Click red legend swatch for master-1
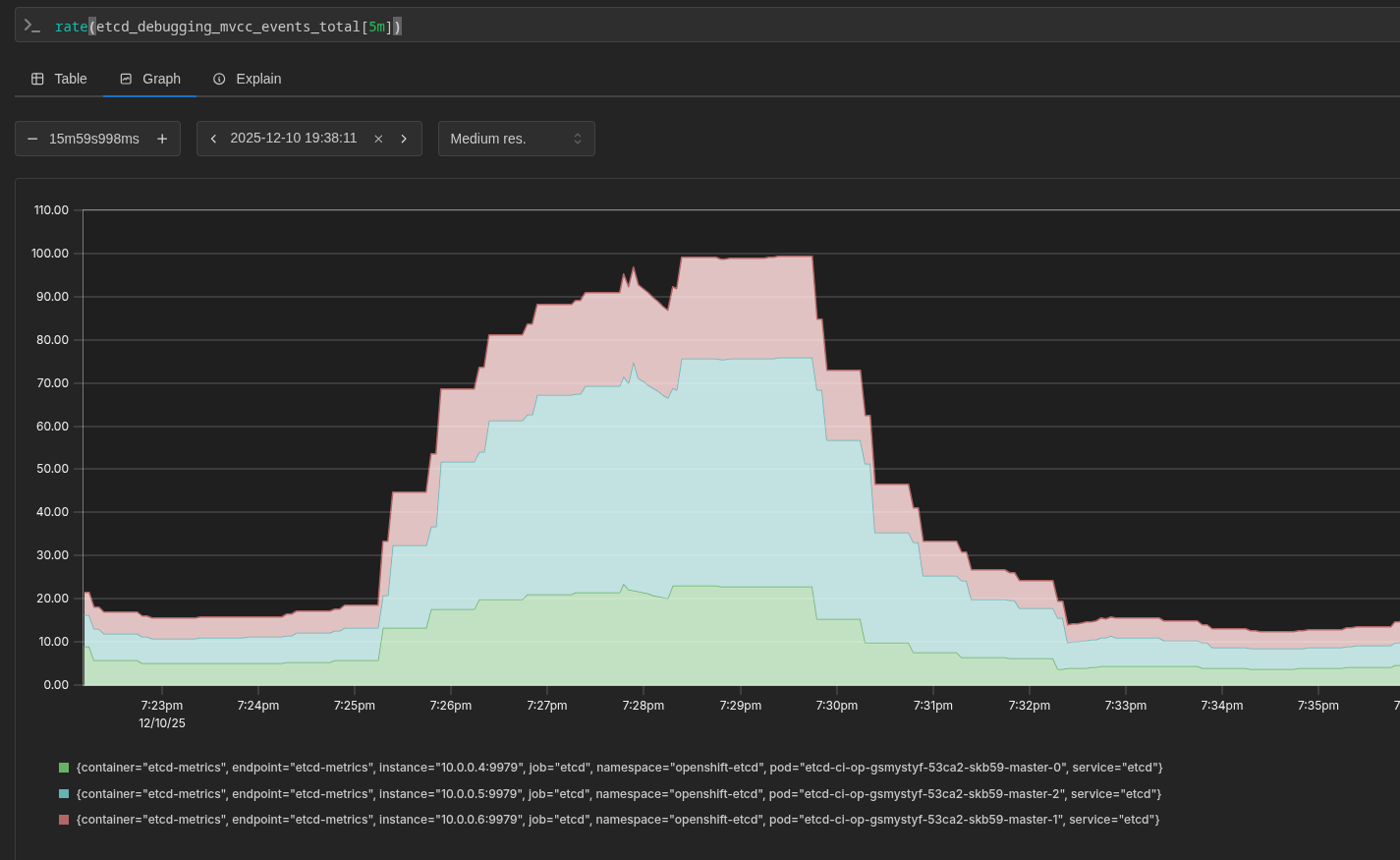 coord(64,820)
